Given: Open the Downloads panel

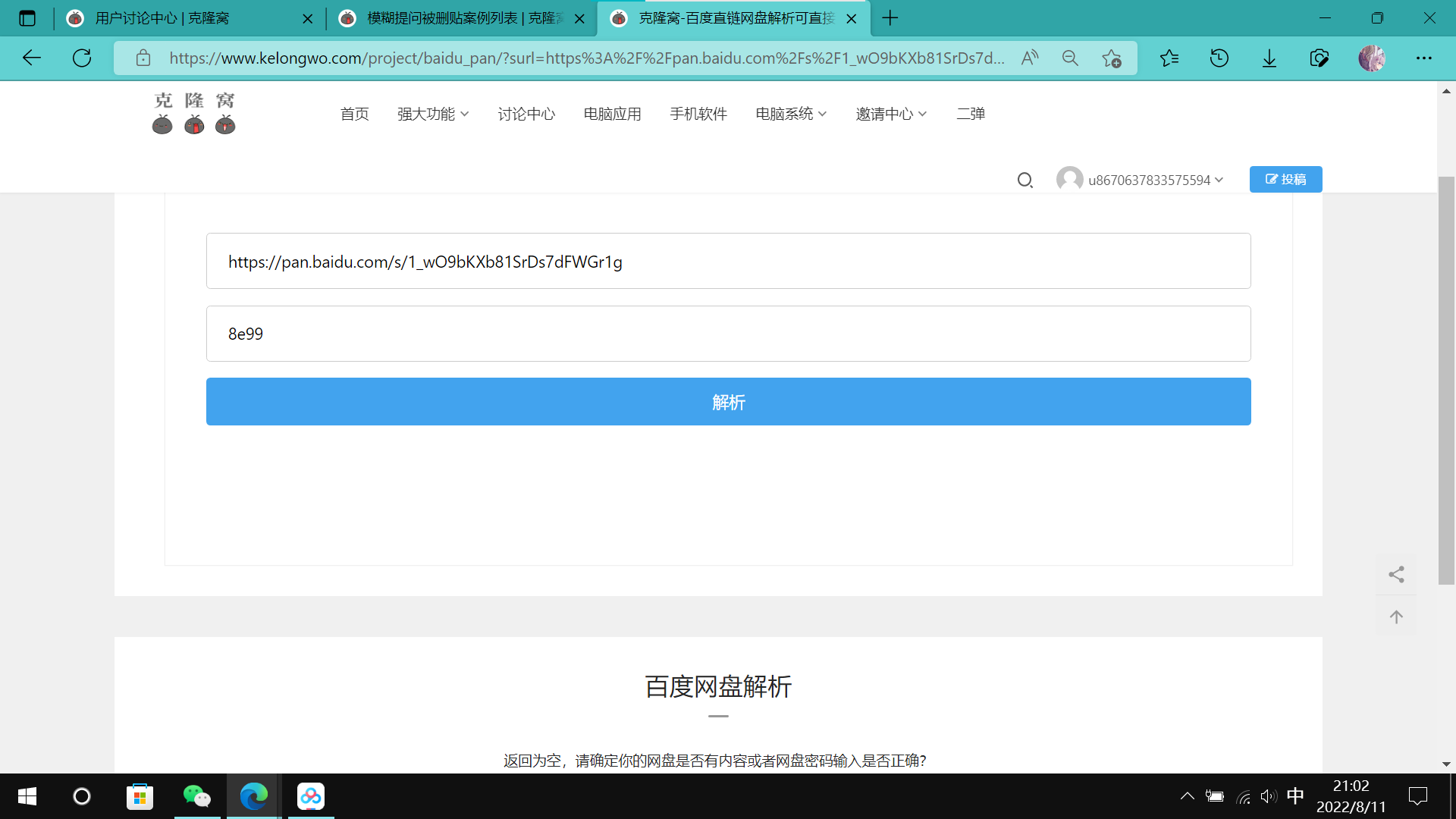Looking at the screenshot, I should [x=1269, y=58].
